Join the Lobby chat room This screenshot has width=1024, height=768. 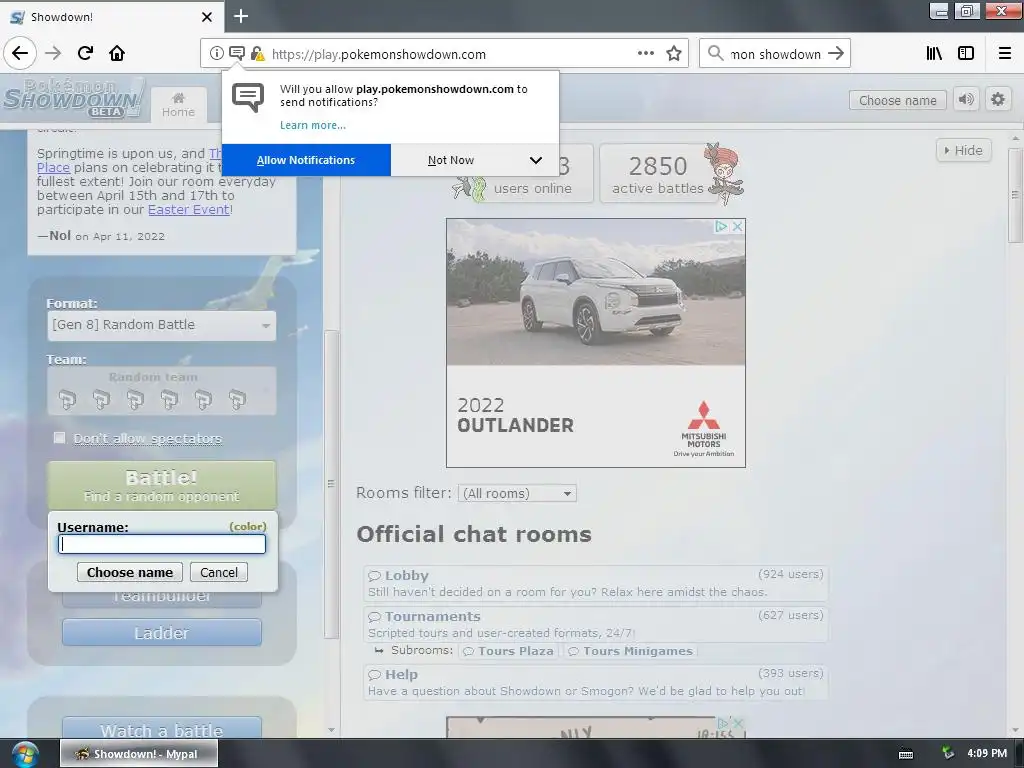(595, 583)
